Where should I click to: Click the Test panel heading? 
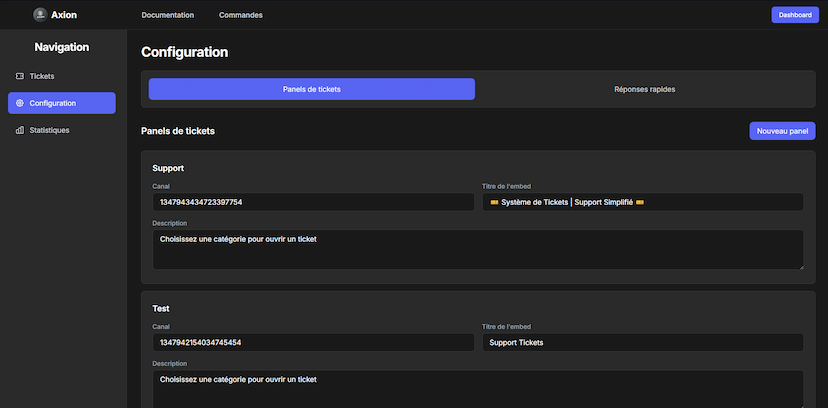pyautogui.click(x=162, y=308)
